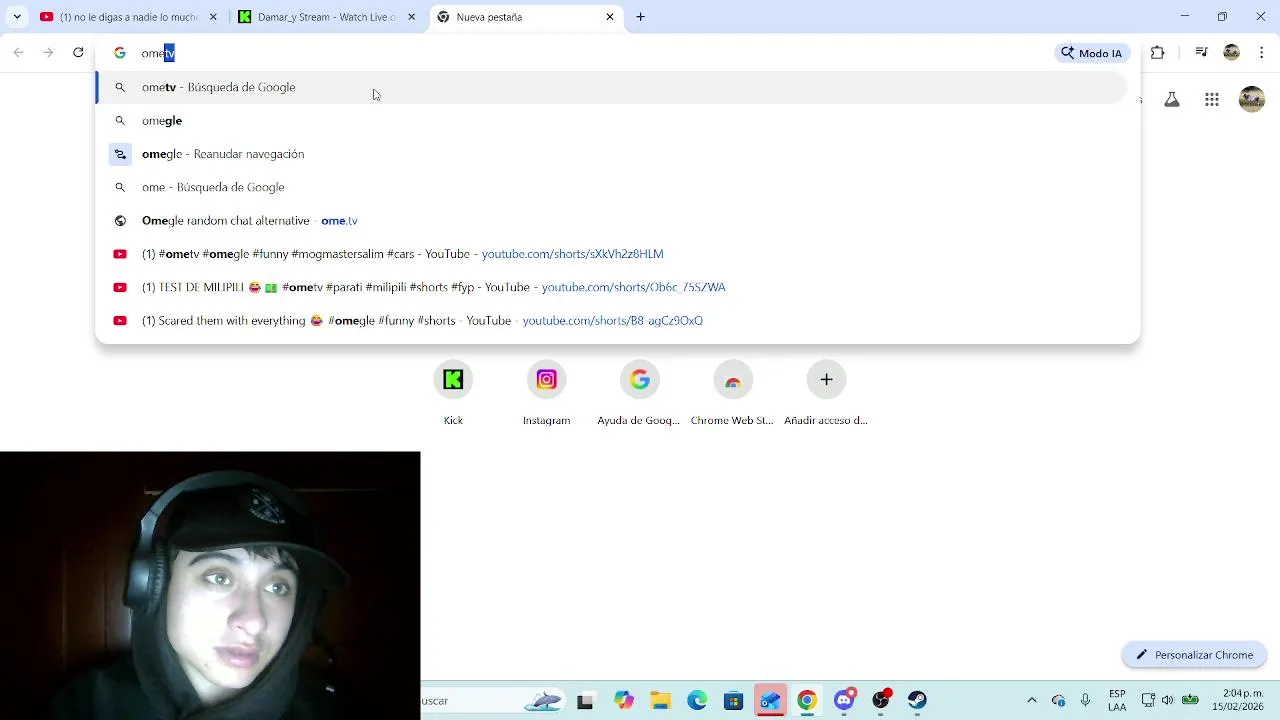1280x720 pixels.
Task: Open OBS Studio from the taskbar
Action: (880, 701)
